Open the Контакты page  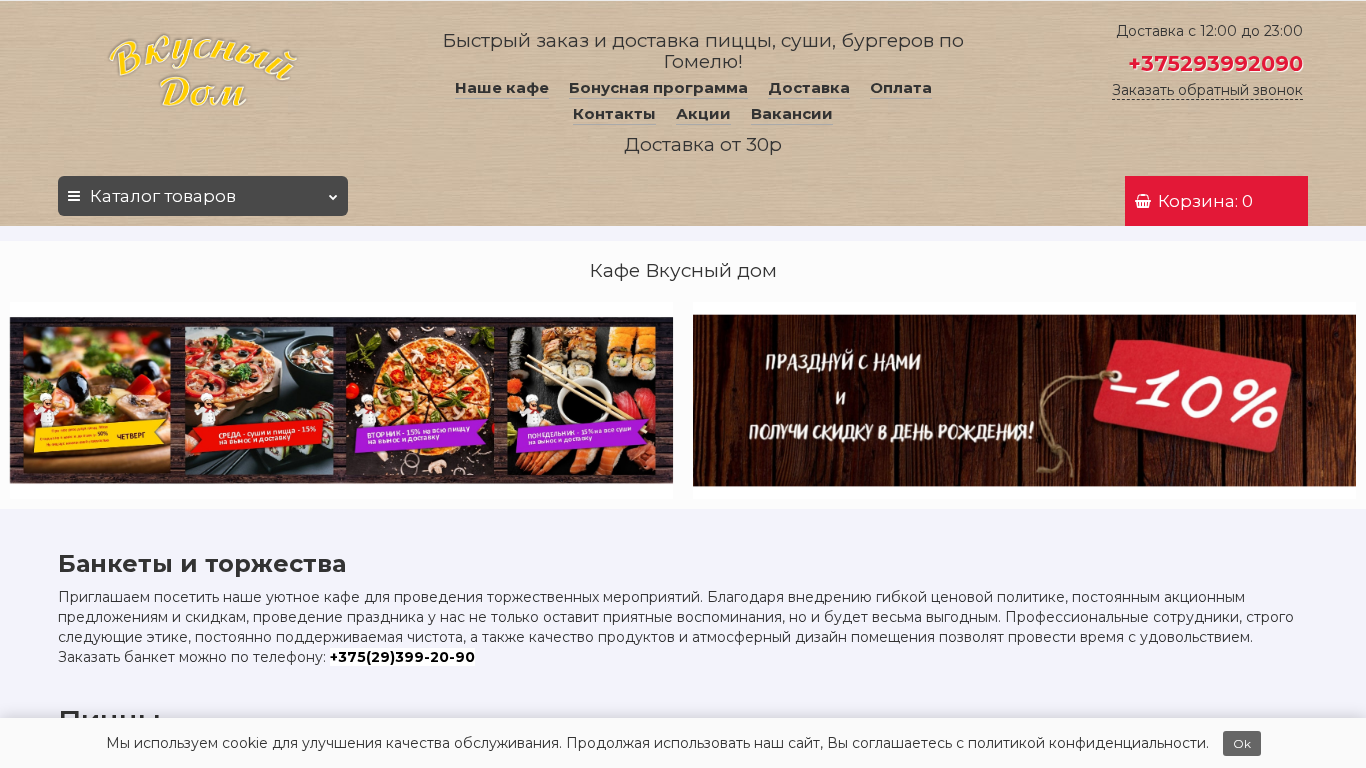pyautogui.click(x=614, y=114)
